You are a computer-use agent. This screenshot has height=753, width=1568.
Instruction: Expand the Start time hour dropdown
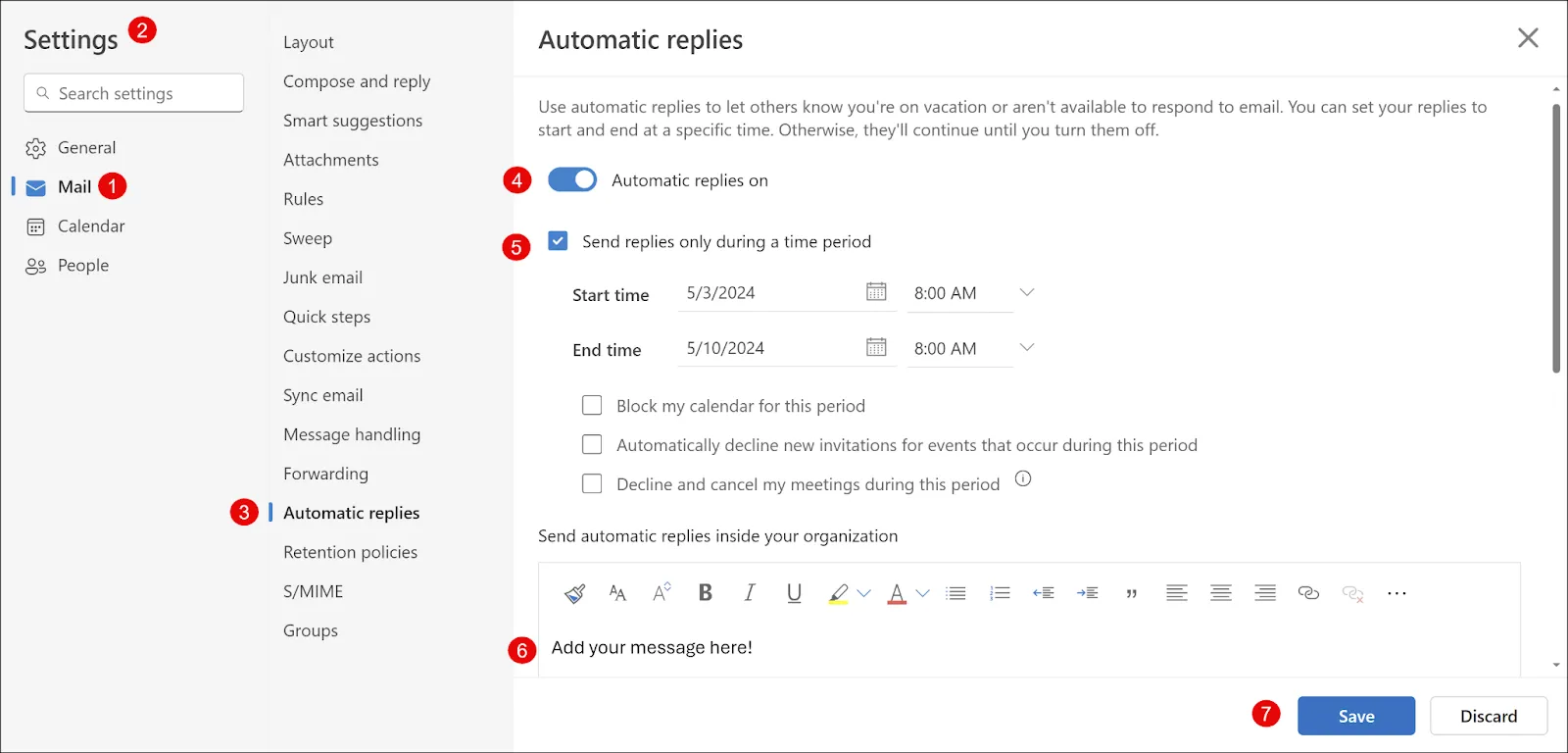[x=1026, y=292]
